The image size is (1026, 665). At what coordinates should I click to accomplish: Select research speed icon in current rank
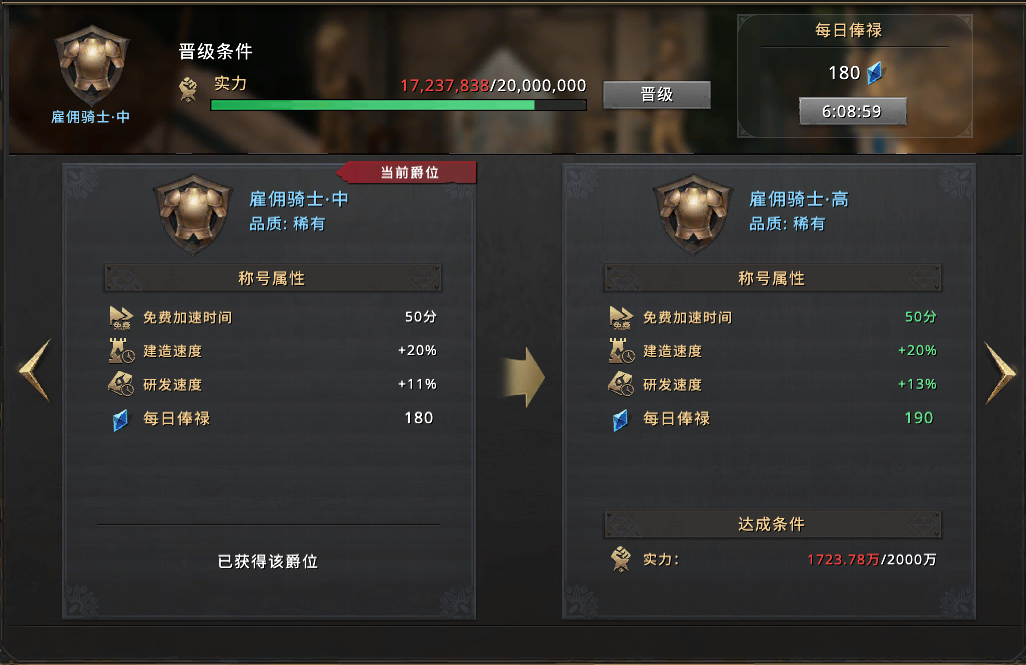tap(121, 384)
